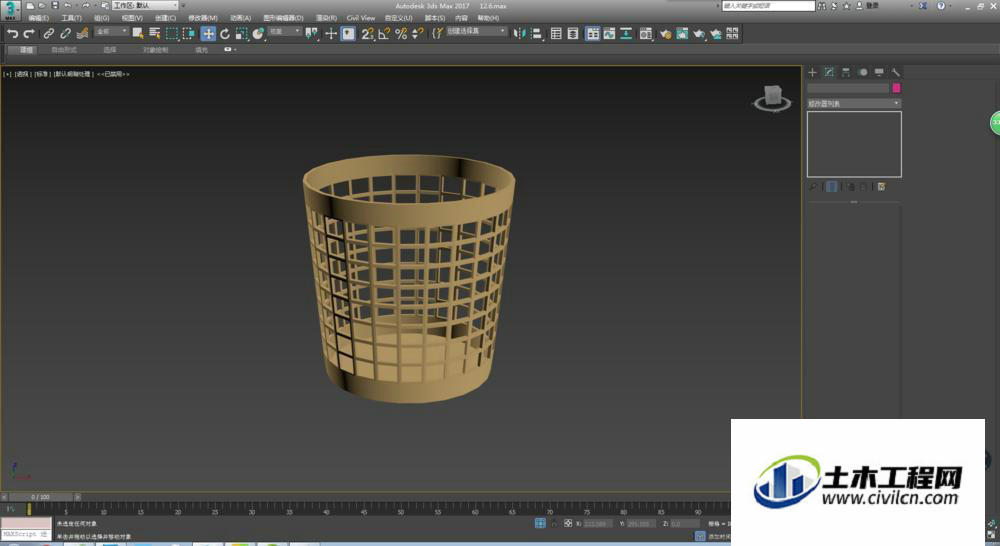Activate the Select and Rotate tool
1000x546 pixels.
click(224, 33)
